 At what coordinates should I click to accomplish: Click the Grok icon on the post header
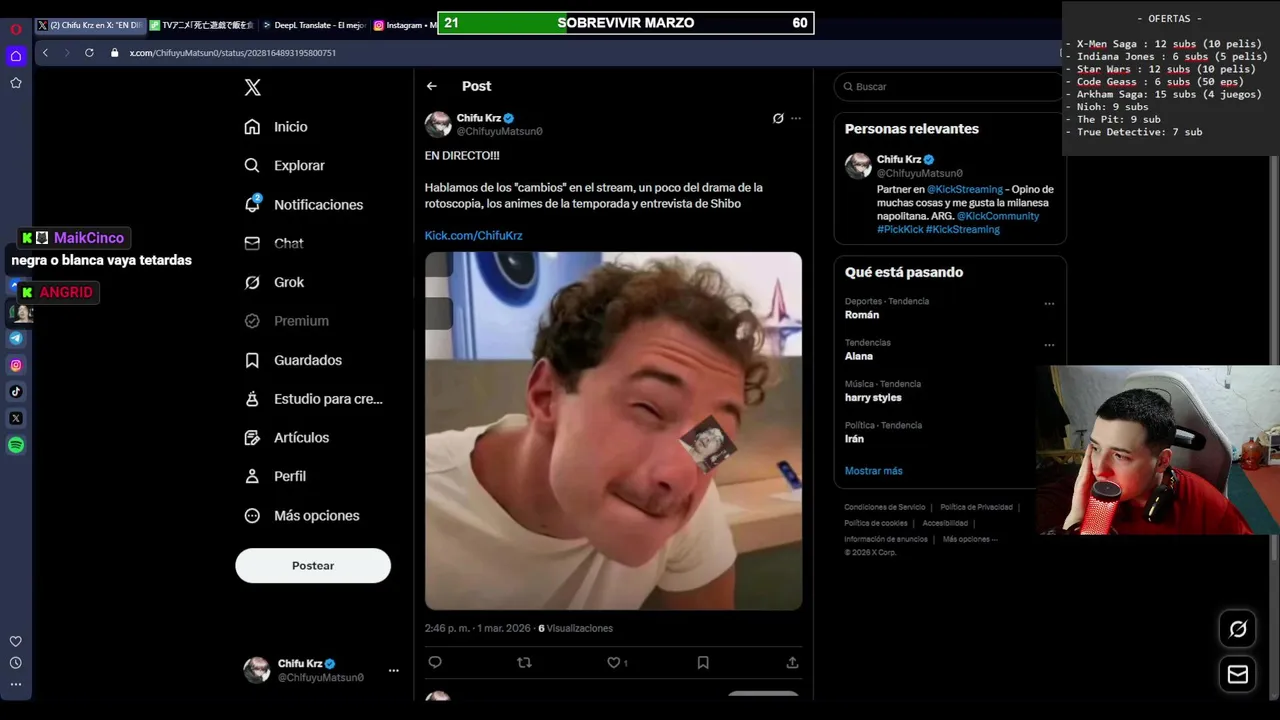(x=778, y=118)
